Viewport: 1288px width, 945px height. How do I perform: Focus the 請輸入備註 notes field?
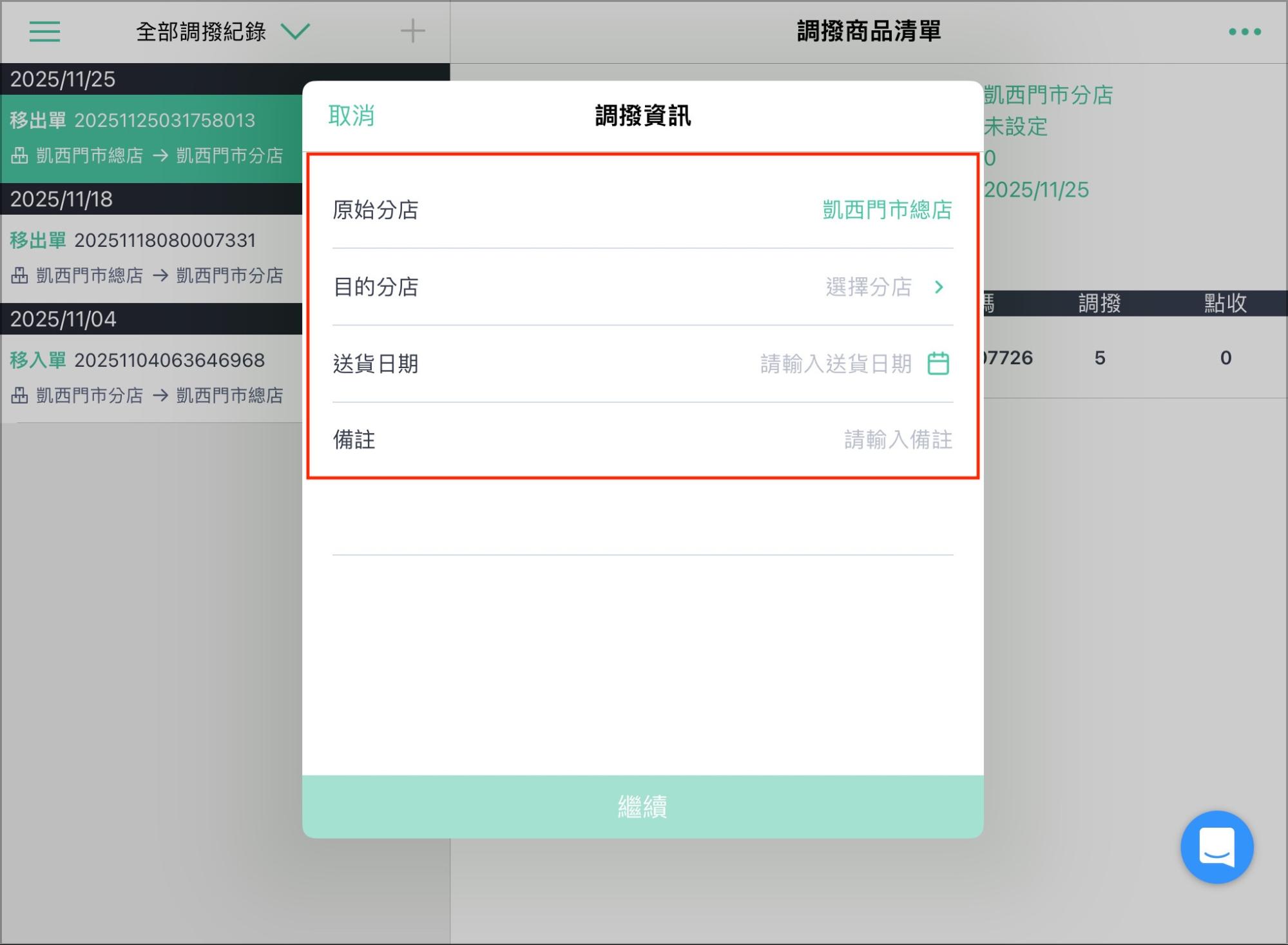pyautogui.click(x=898, y=440)
